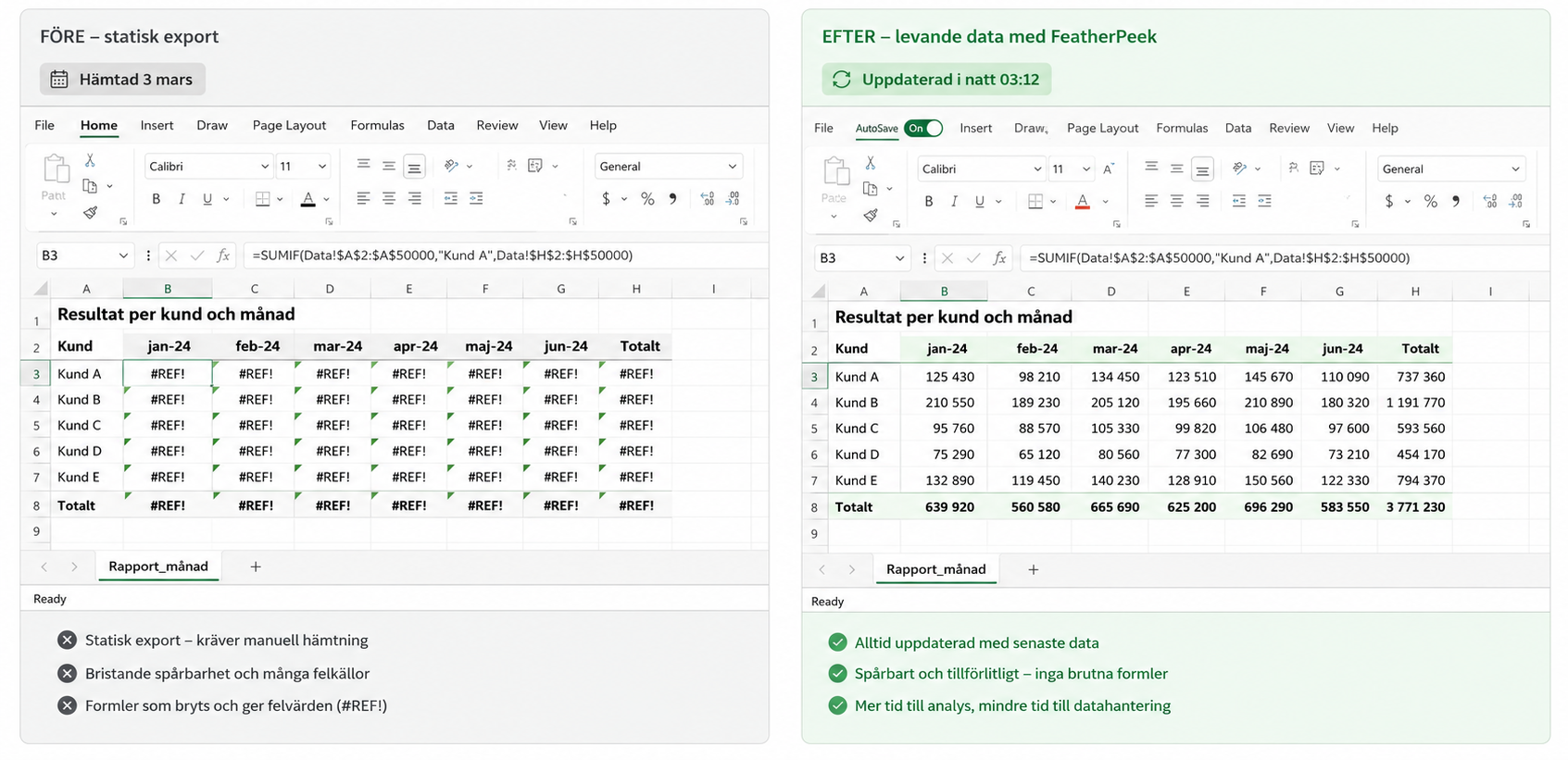Open the File menu in EFTER window
1568x760 pixels.
coord(823,129)
